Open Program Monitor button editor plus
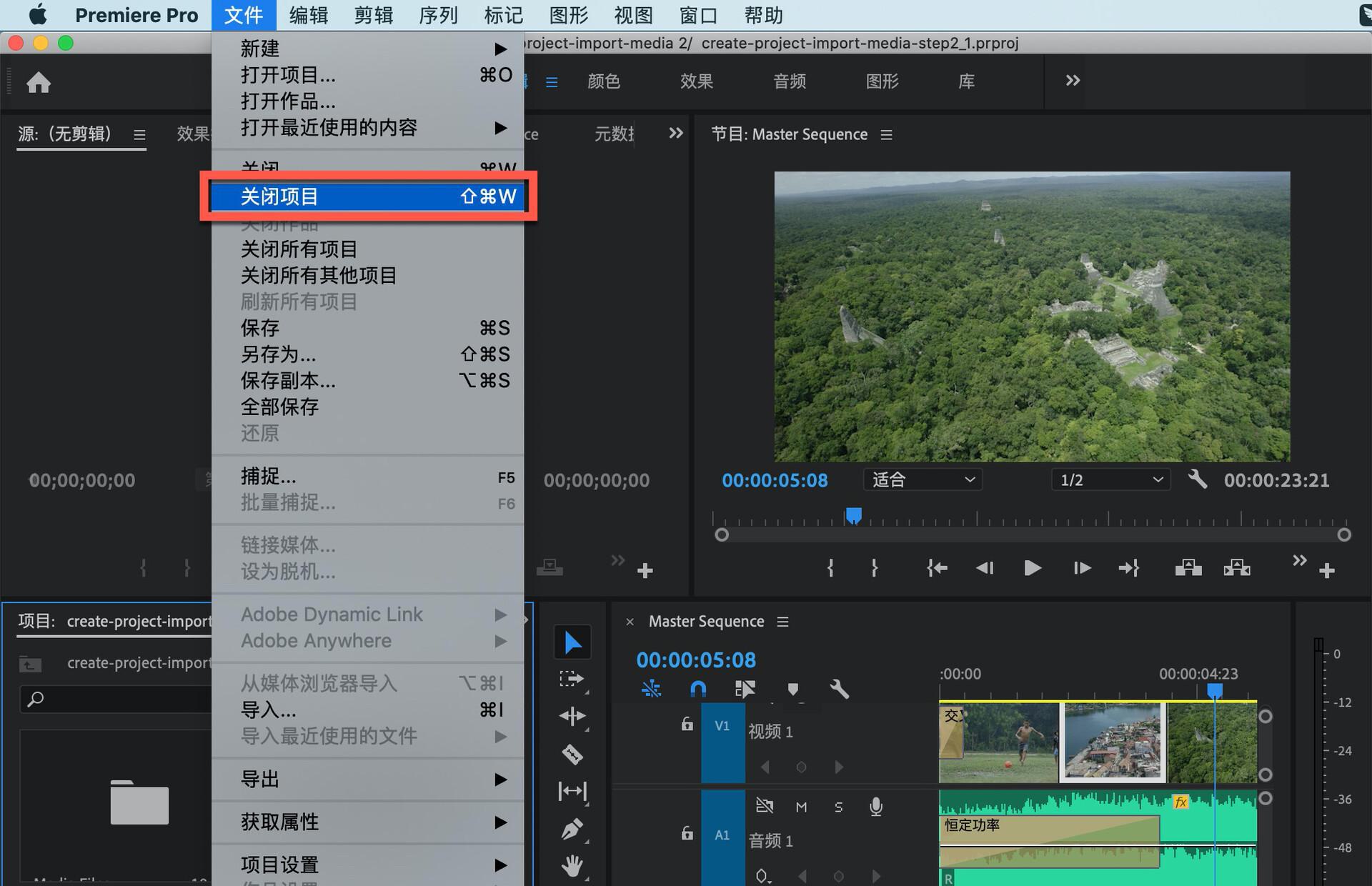The height and width of the screenshot is (886, 1372). (x=1327, y=571)
